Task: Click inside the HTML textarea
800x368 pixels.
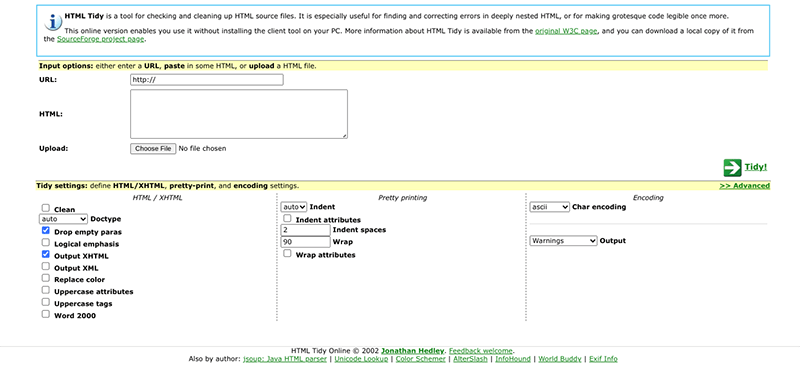Action: (239, 114)
